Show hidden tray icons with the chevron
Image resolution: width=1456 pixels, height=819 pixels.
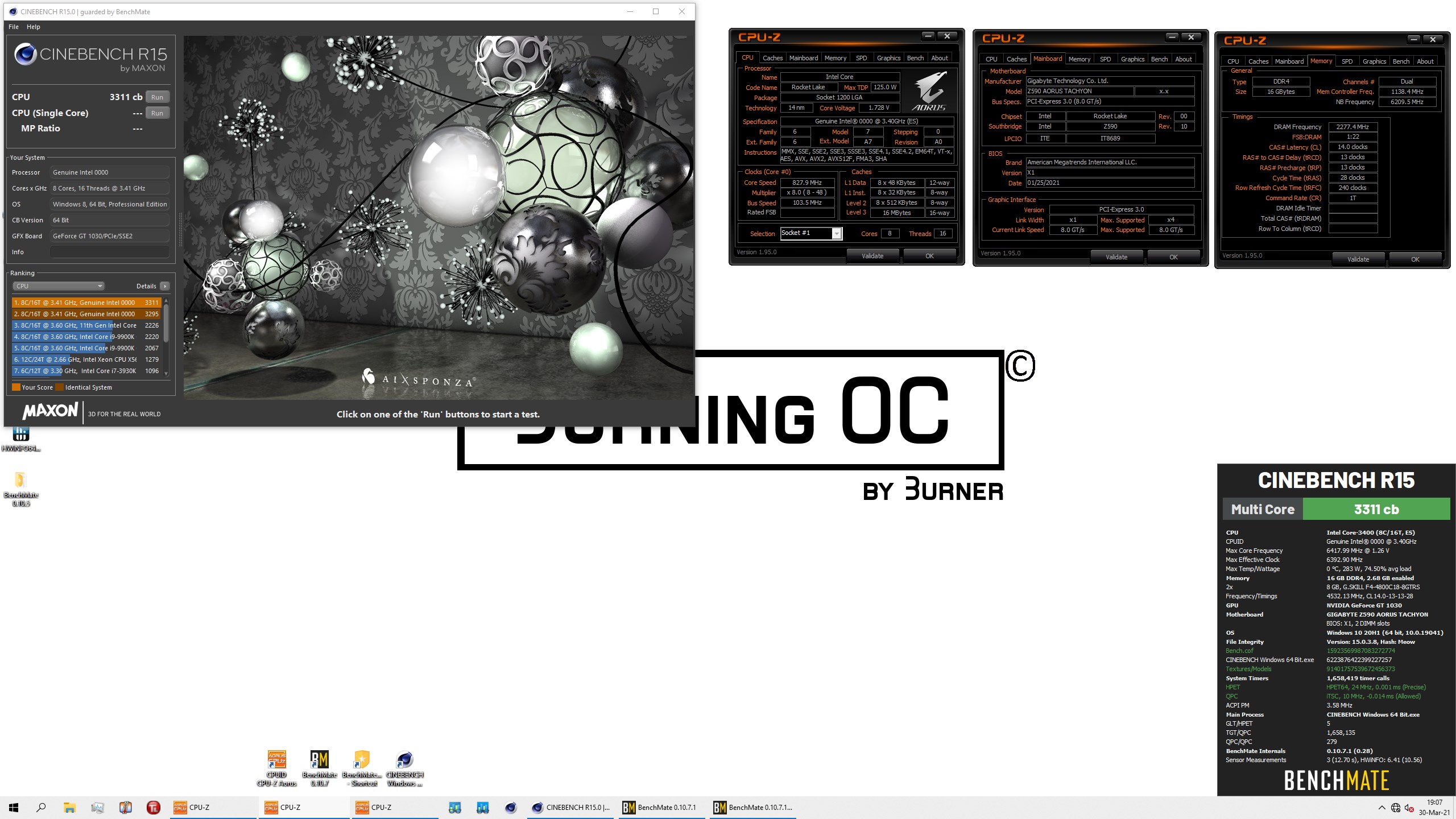pyautogui.click(x=1381, y=808)
